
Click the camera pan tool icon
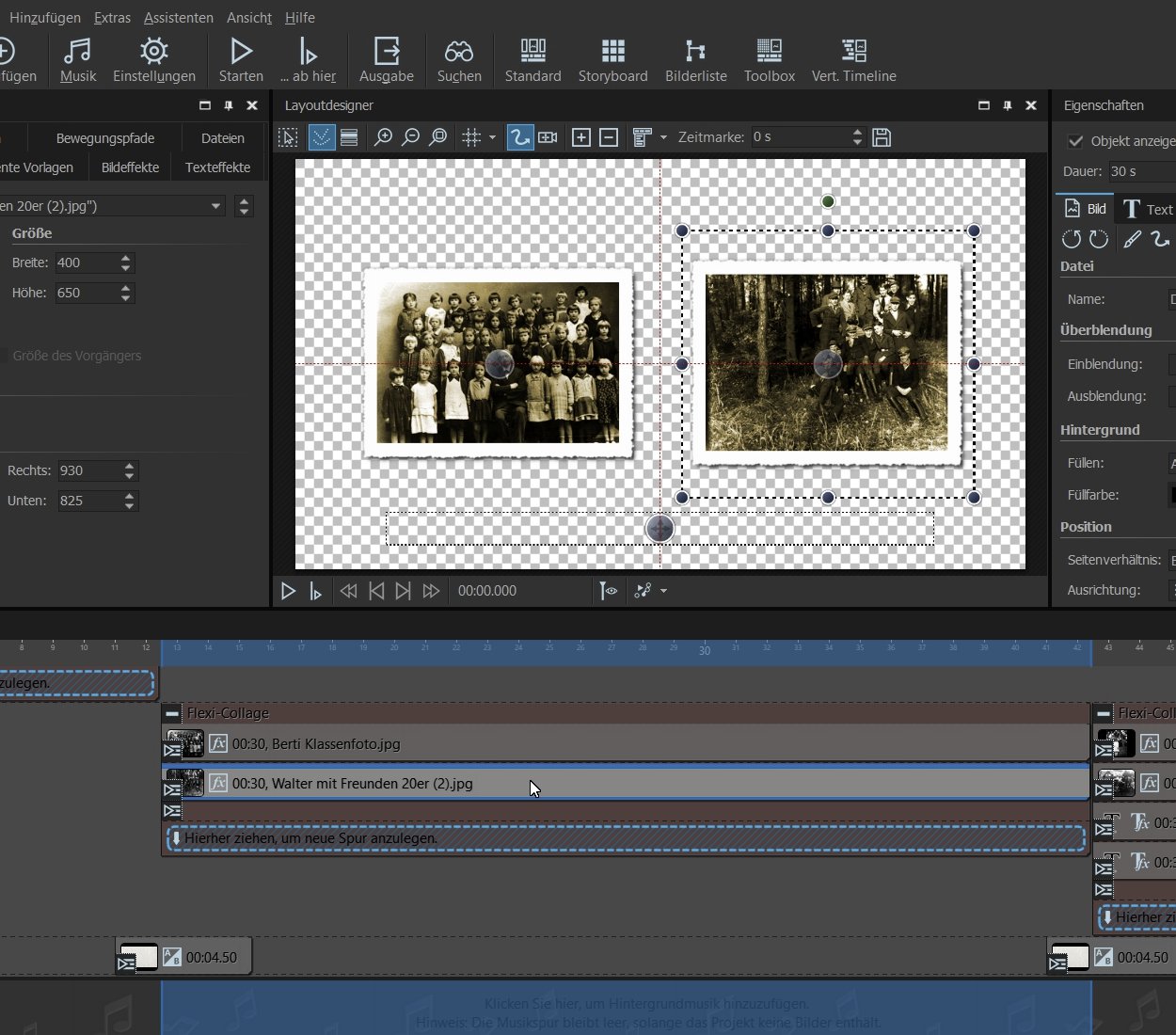[x=548, y=138]
